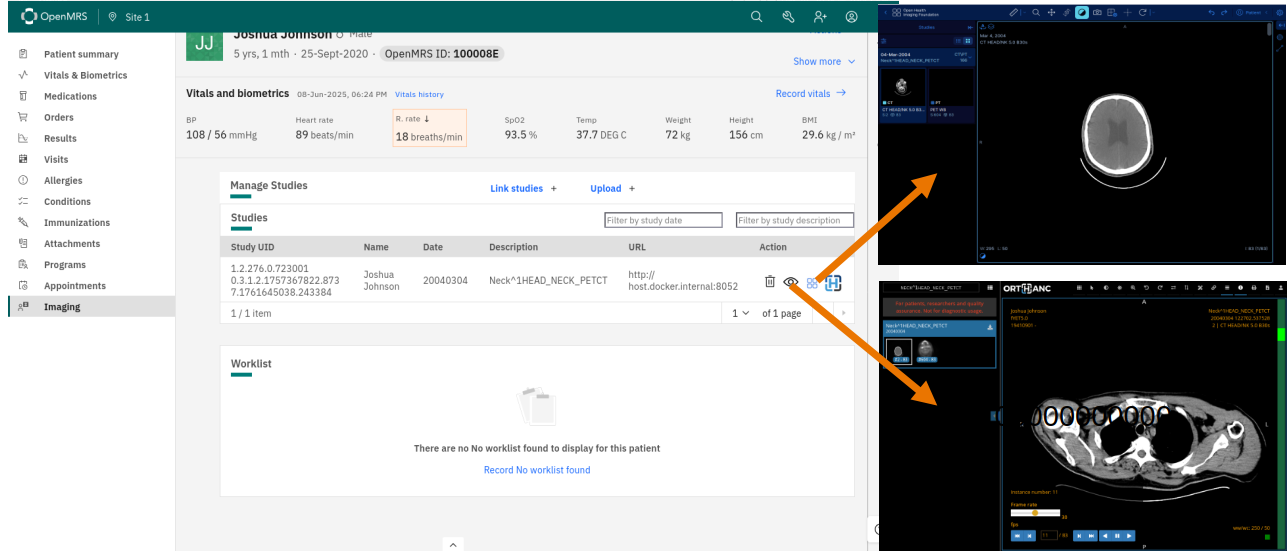This screenshot has height=553, width=1287.
Task: Click the add patient icon in header
Action: (x=820, y=17)
